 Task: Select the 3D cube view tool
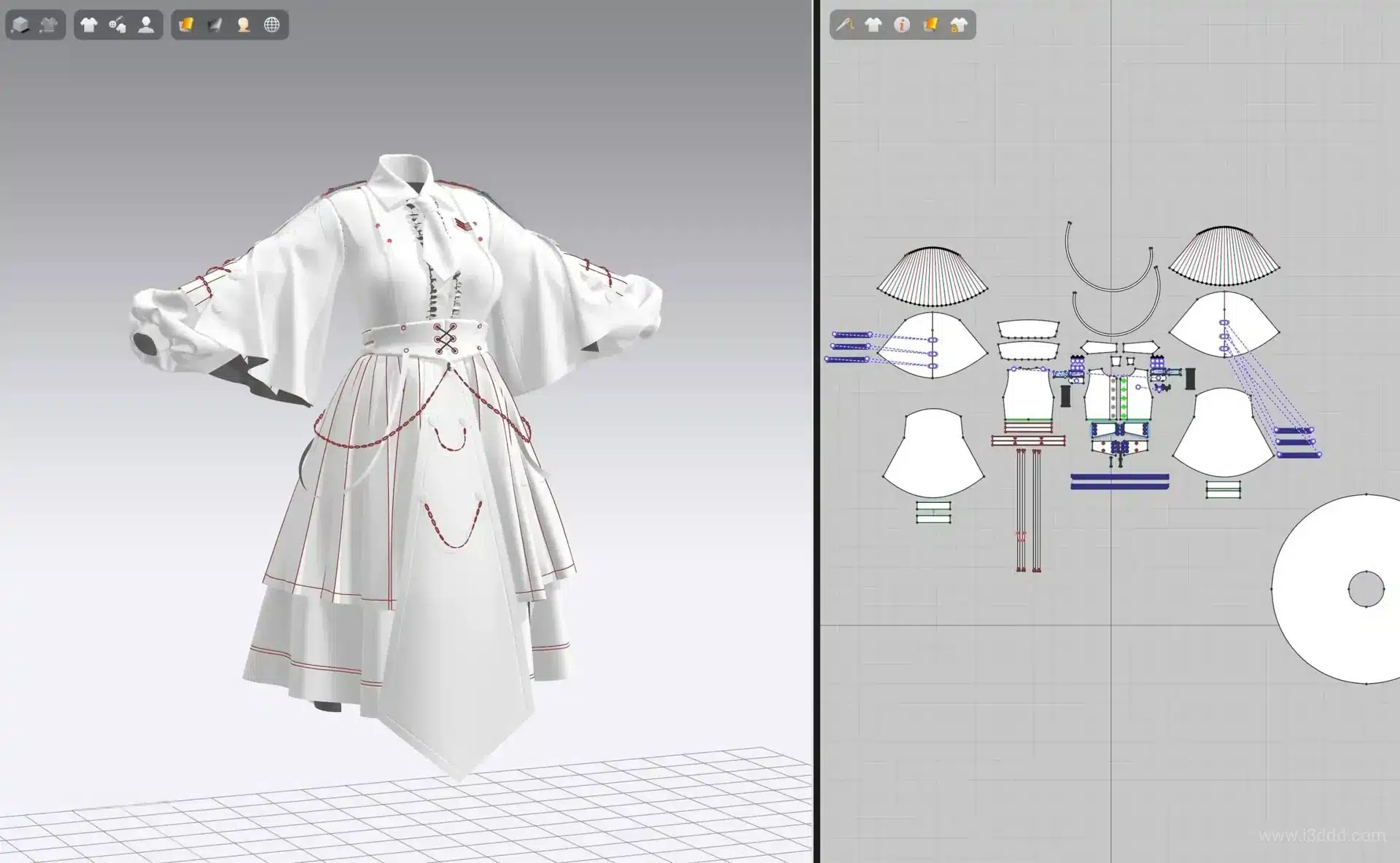coord(22,26)
